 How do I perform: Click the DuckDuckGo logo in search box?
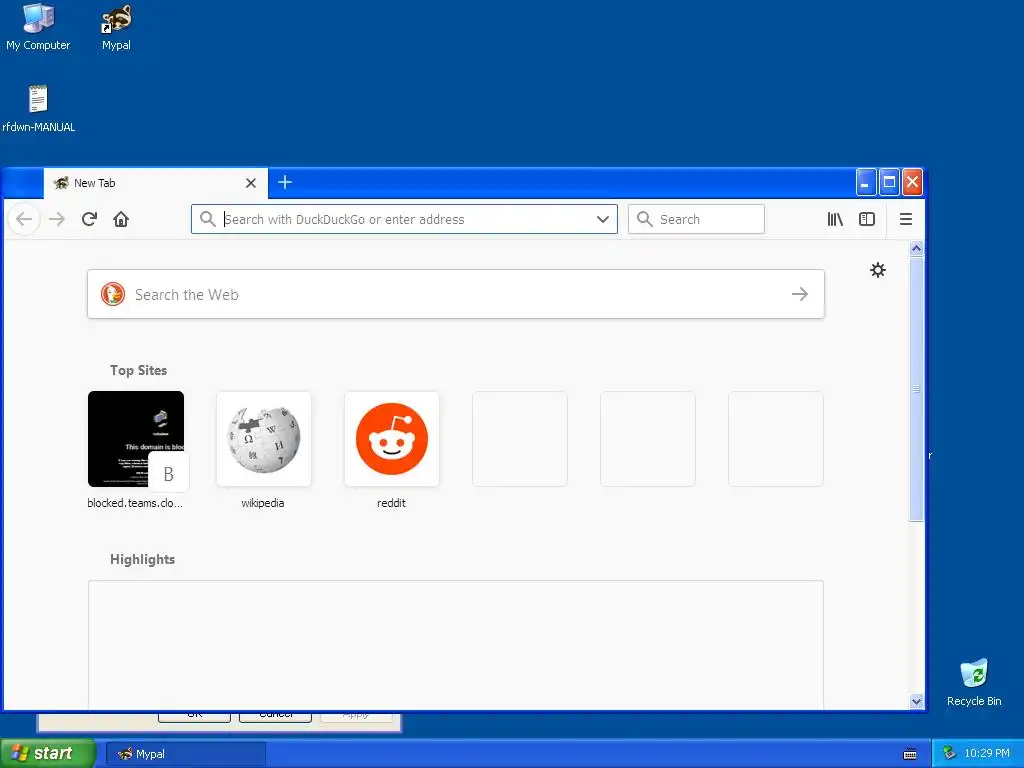(113, 295)
